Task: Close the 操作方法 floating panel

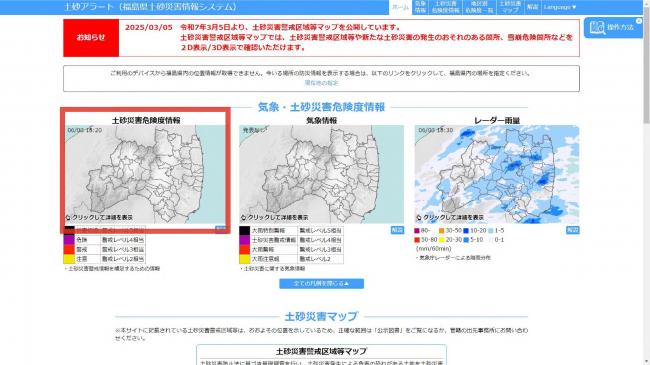Action: [639, 21]
